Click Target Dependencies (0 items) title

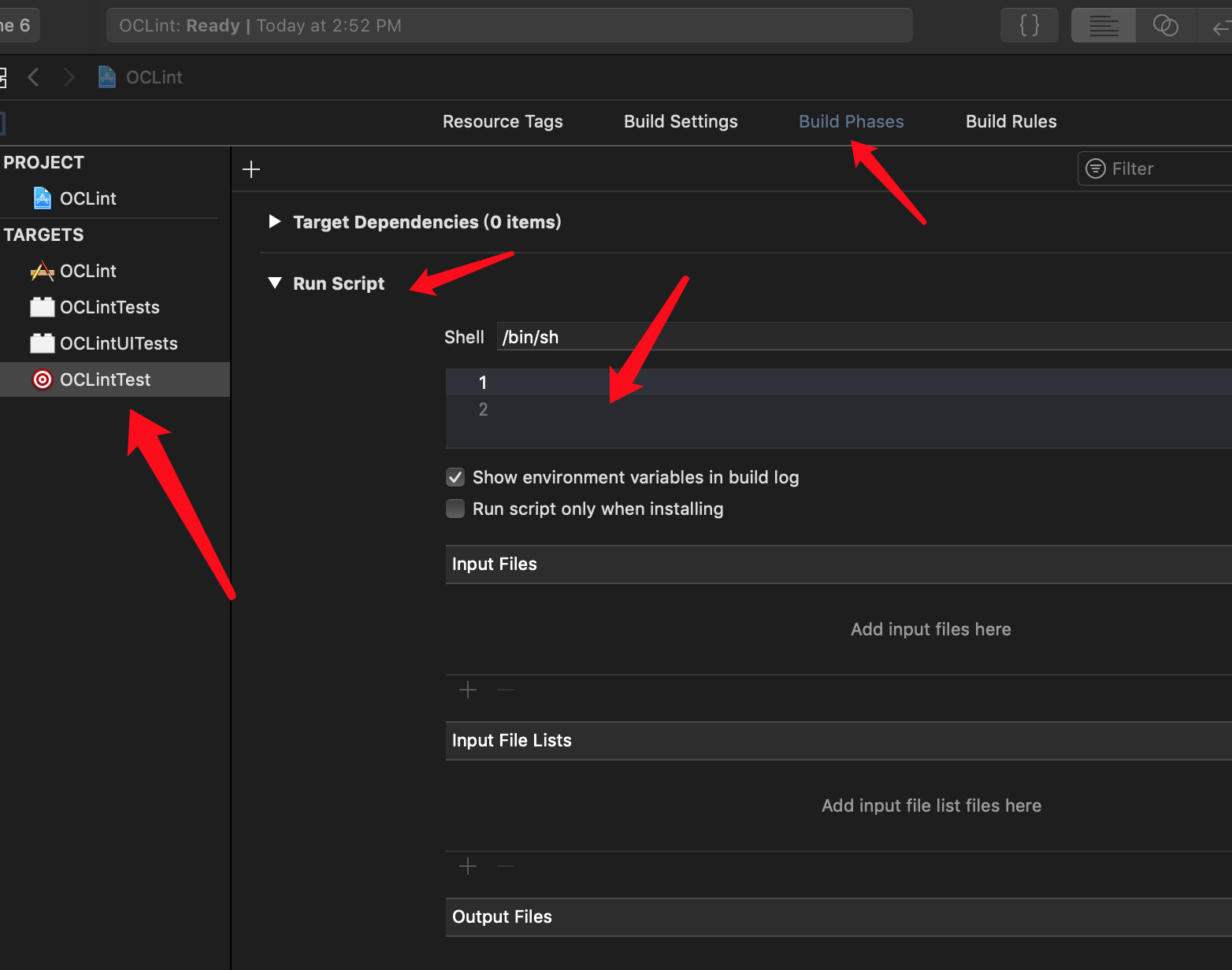pos(427,222)
